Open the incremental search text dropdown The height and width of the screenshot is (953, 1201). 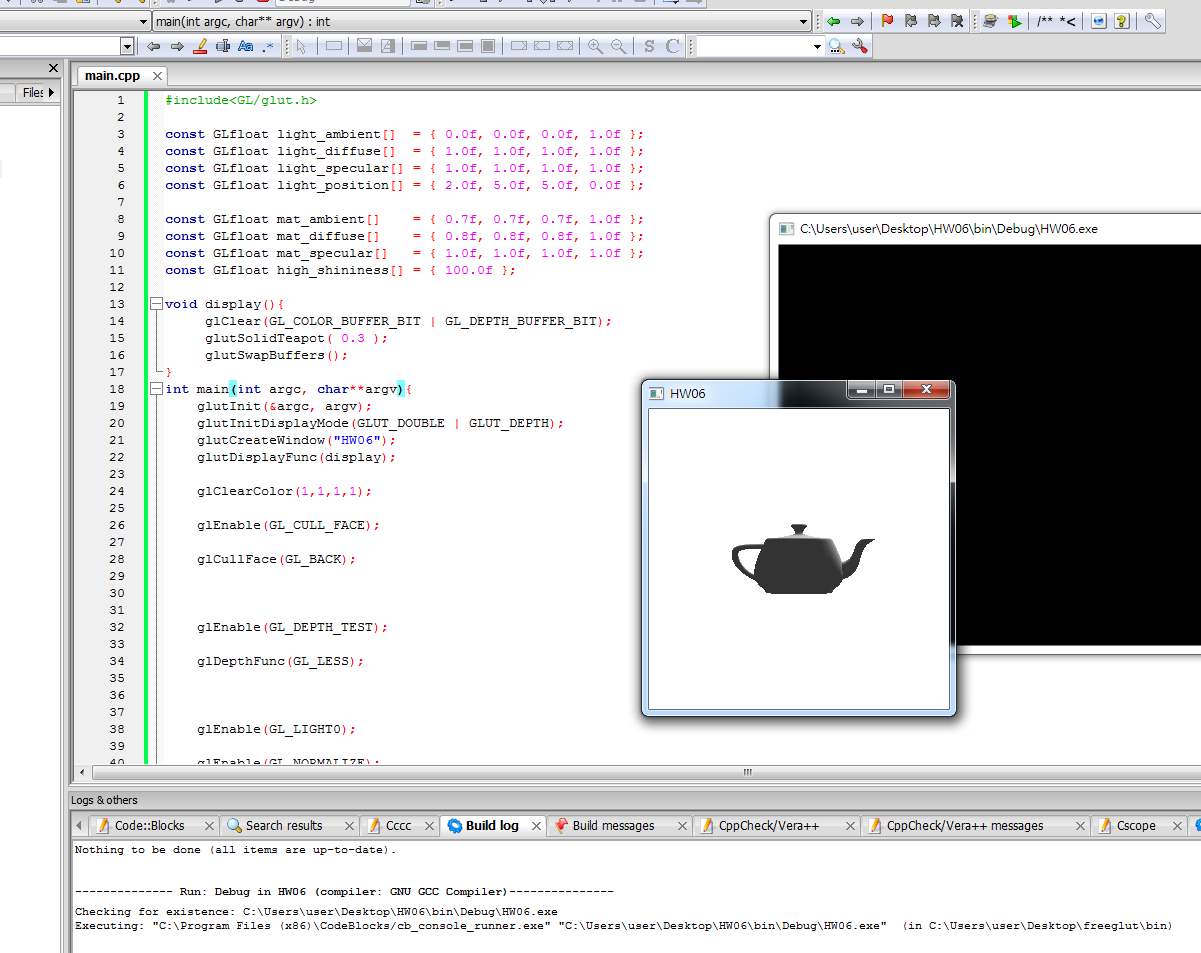tap(127, 46)
